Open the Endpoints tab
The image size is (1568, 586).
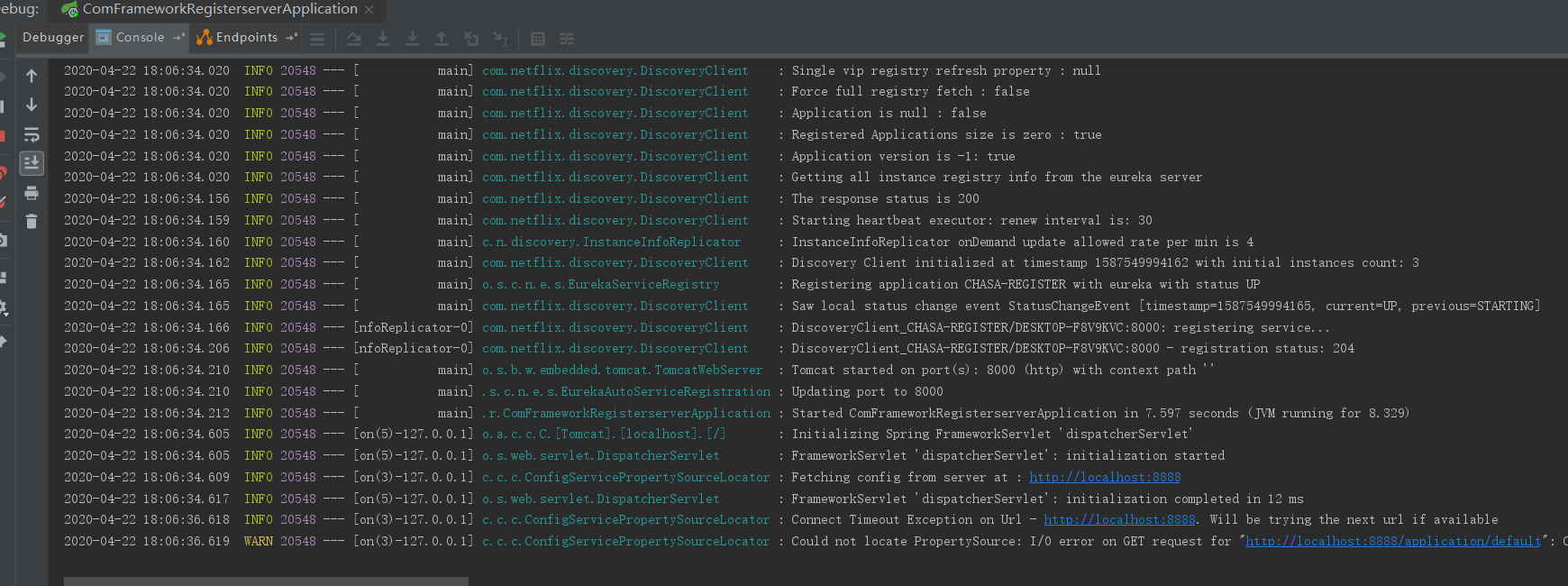click(246, 37)
